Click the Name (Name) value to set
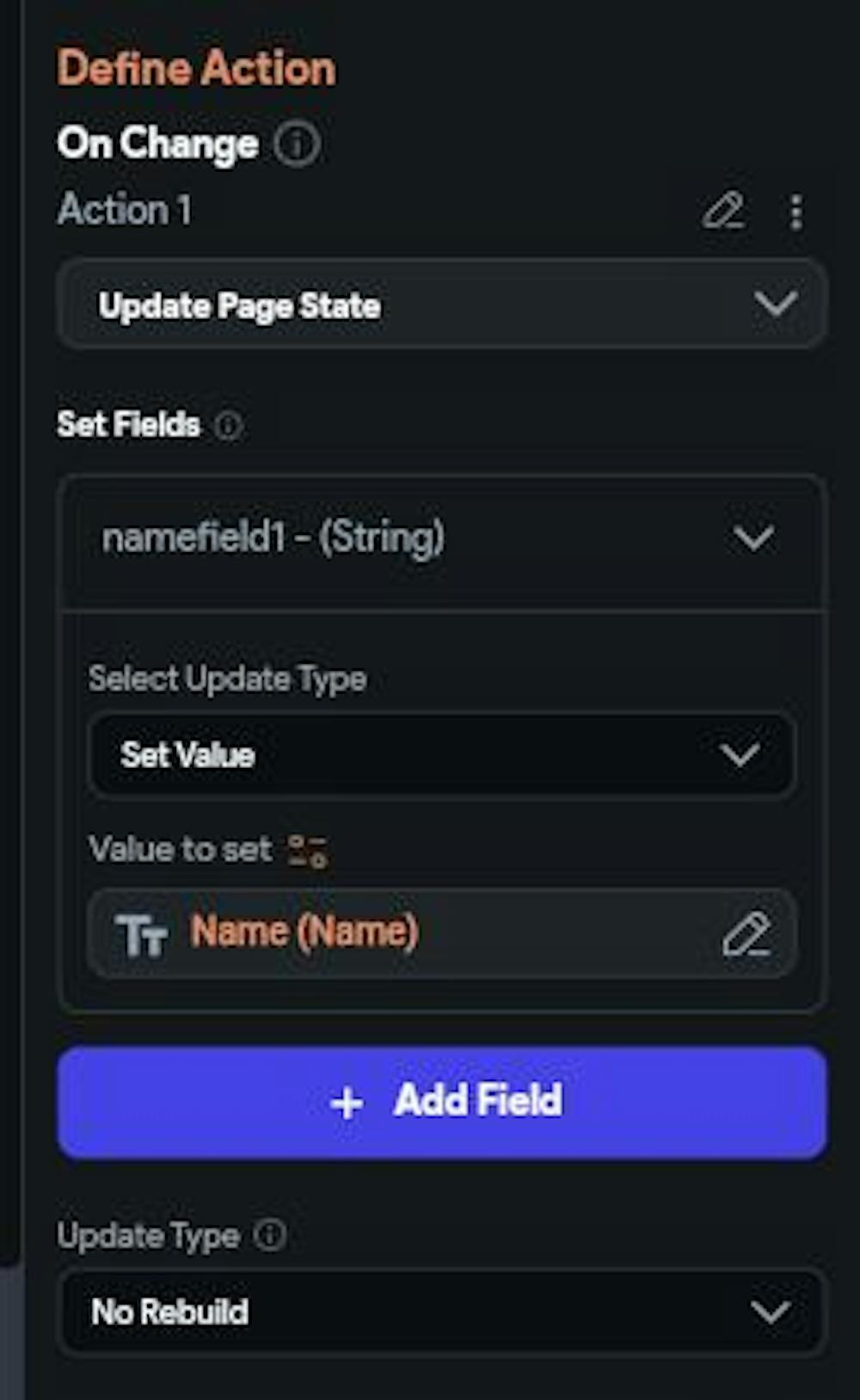860x1400 pixels. click(x=304, y=932)
